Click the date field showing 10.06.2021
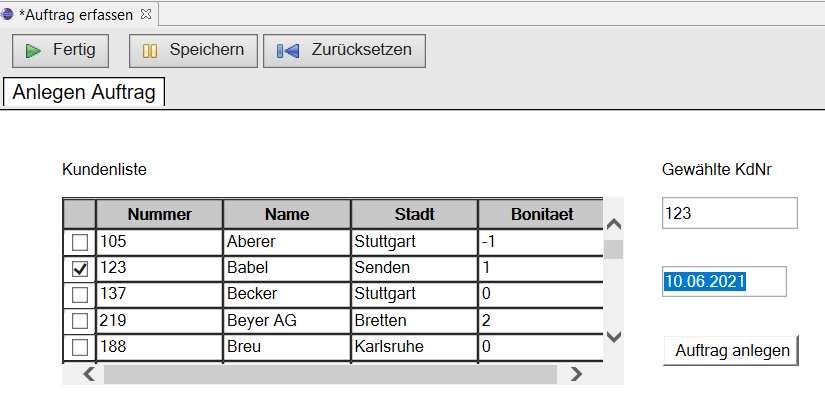This screenshot has width=825, height=413. click(x=724, y=281)
